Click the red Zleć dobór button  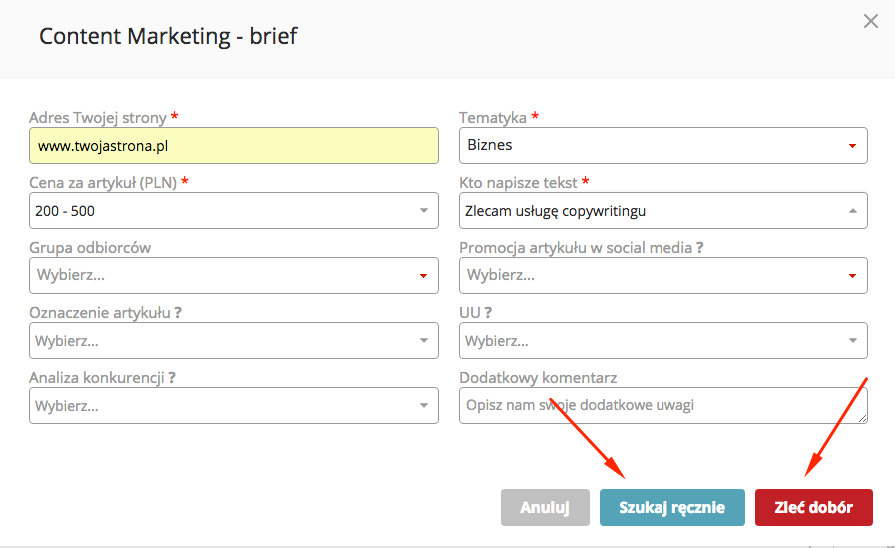tap(813, 507)
